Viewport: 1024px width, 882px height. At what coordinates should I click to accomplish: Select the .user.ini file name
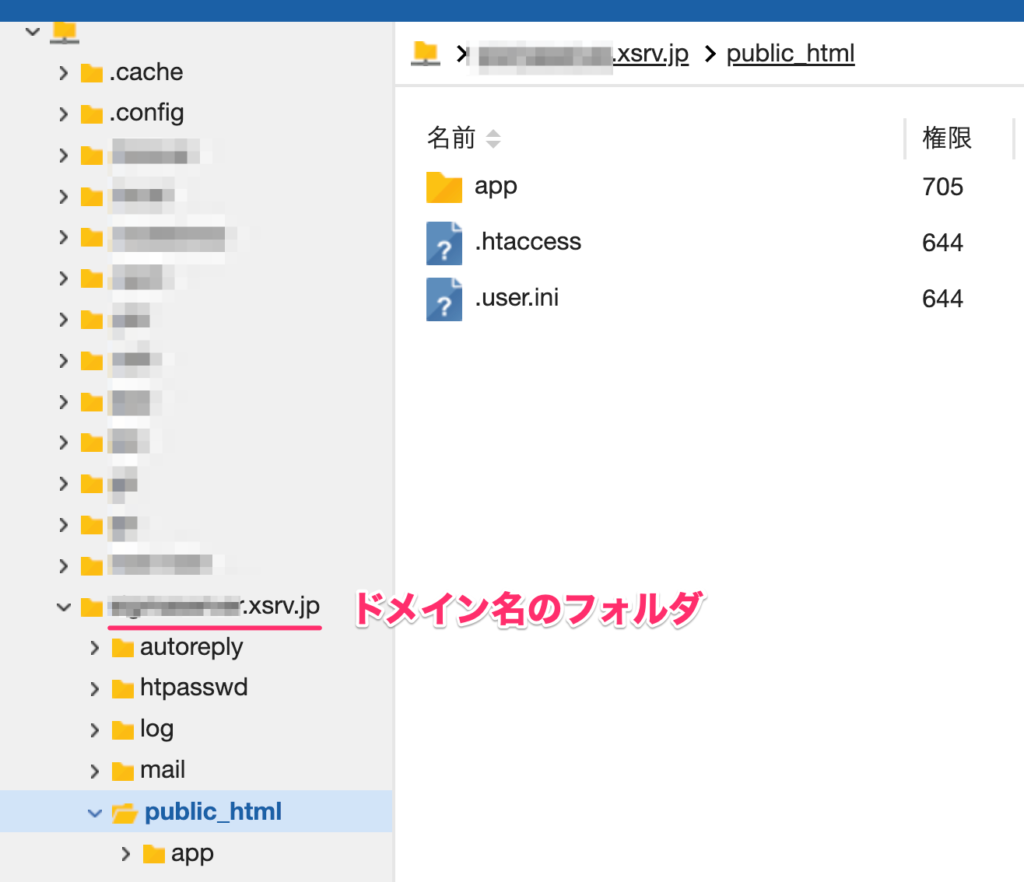[x=517, y=298]
